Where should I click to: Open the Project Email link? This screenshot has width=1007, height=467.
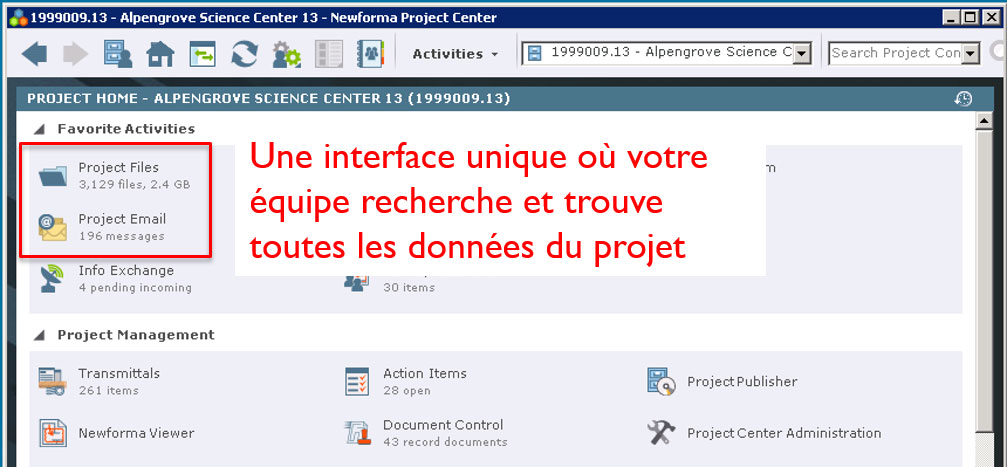point(122,219)
